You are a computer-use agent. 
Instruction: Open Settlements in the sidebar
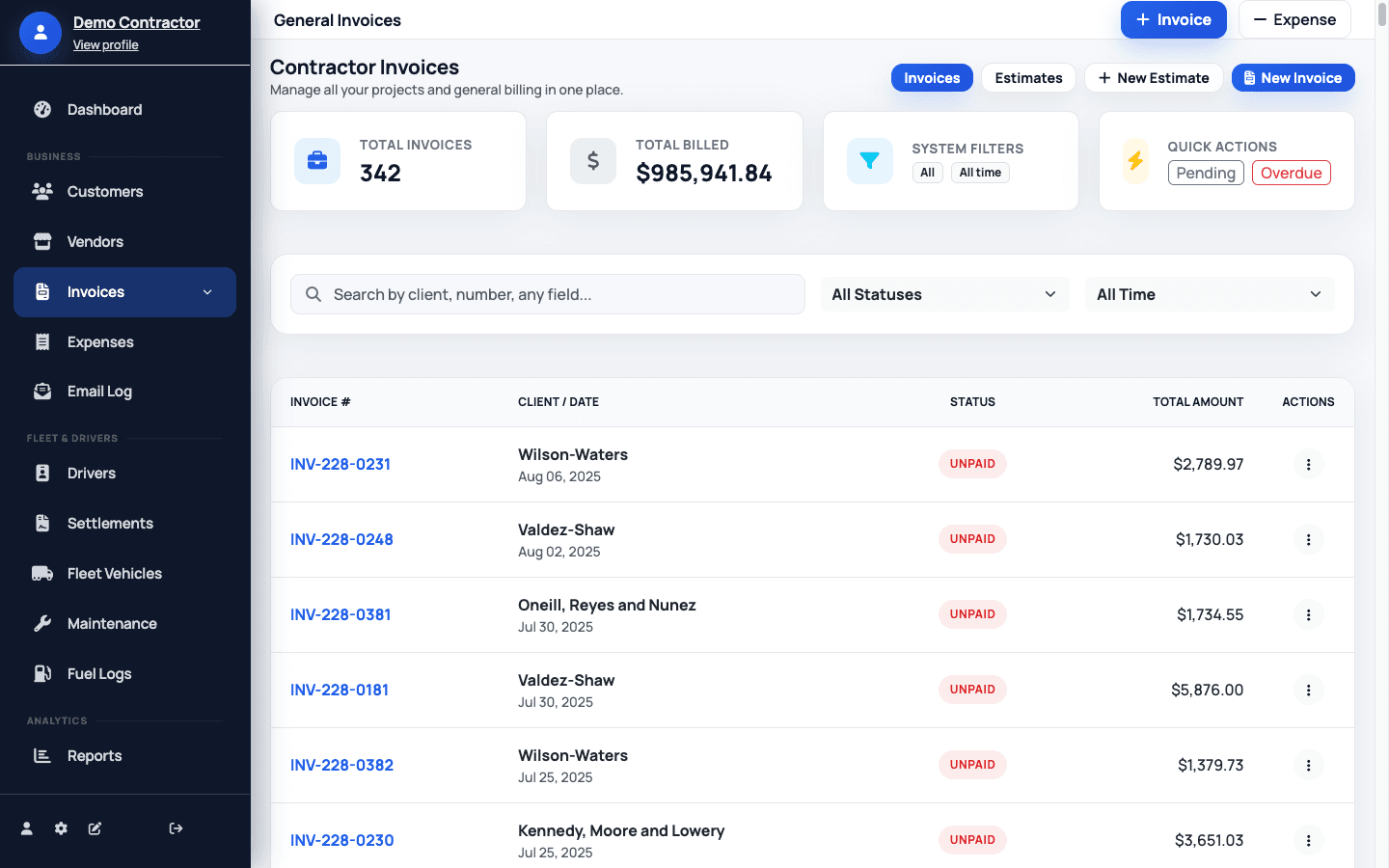pyautogui.click(x=125, y=524)
